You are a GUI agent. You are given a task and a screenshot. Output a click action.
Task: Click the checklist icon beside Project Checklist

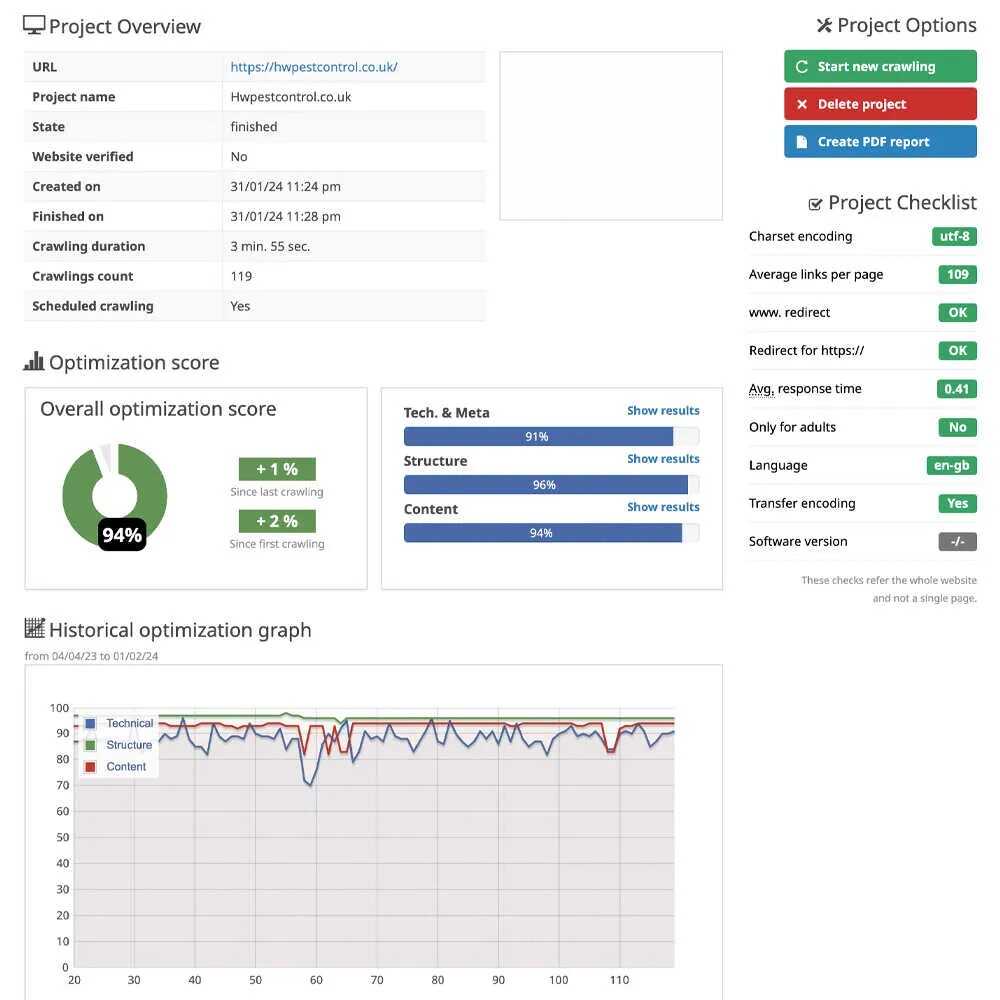tap(815, 204)
